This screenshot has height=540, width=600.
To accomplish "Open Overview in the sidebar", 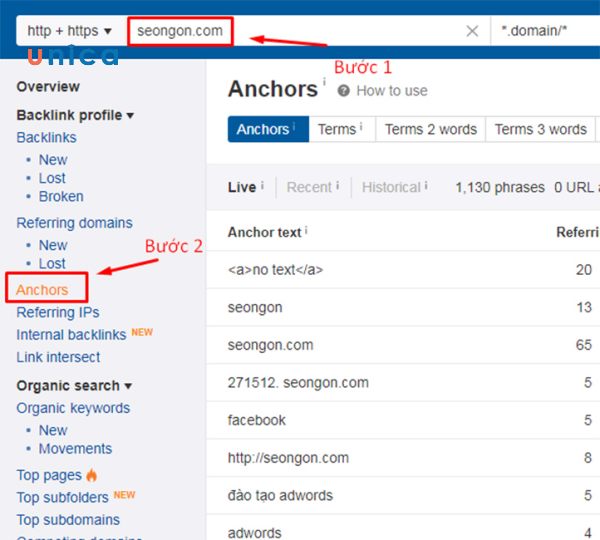I will [x=48, y=87].
